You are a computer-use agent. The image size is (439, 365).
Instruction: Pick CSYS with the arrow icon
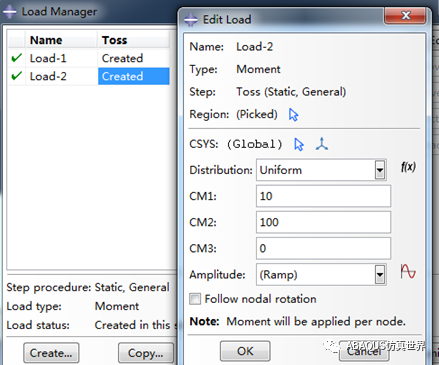pos(299,144)
